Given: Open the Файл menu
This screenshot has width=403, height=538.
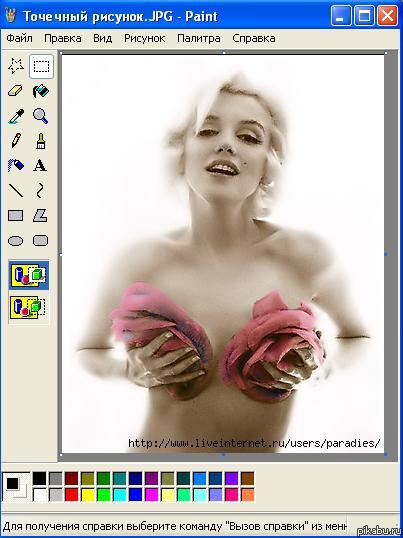Looking at the screenshot, I should (19, 38).
